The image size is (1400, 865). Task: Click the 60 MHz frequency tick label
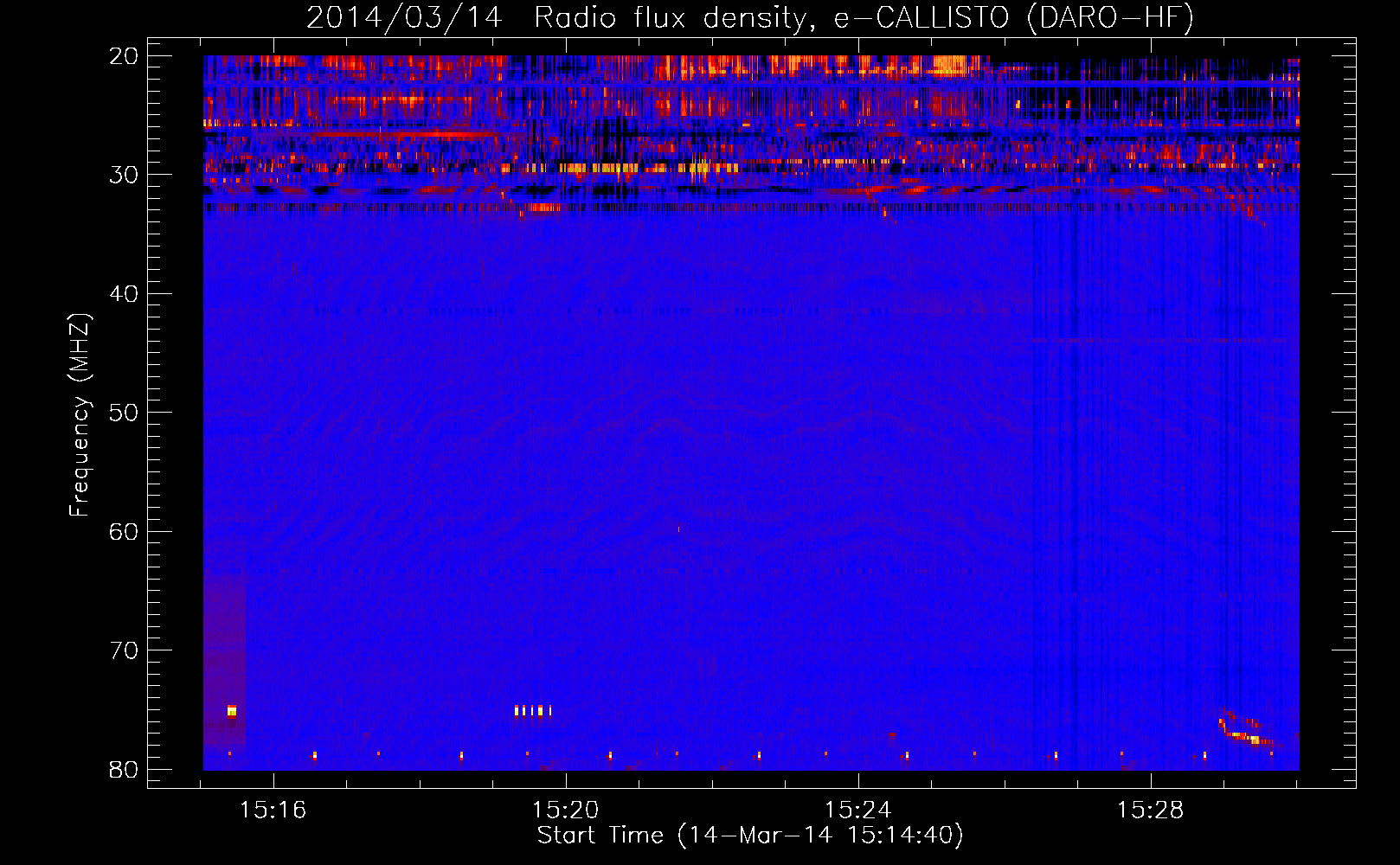click(x=124, y=531)
